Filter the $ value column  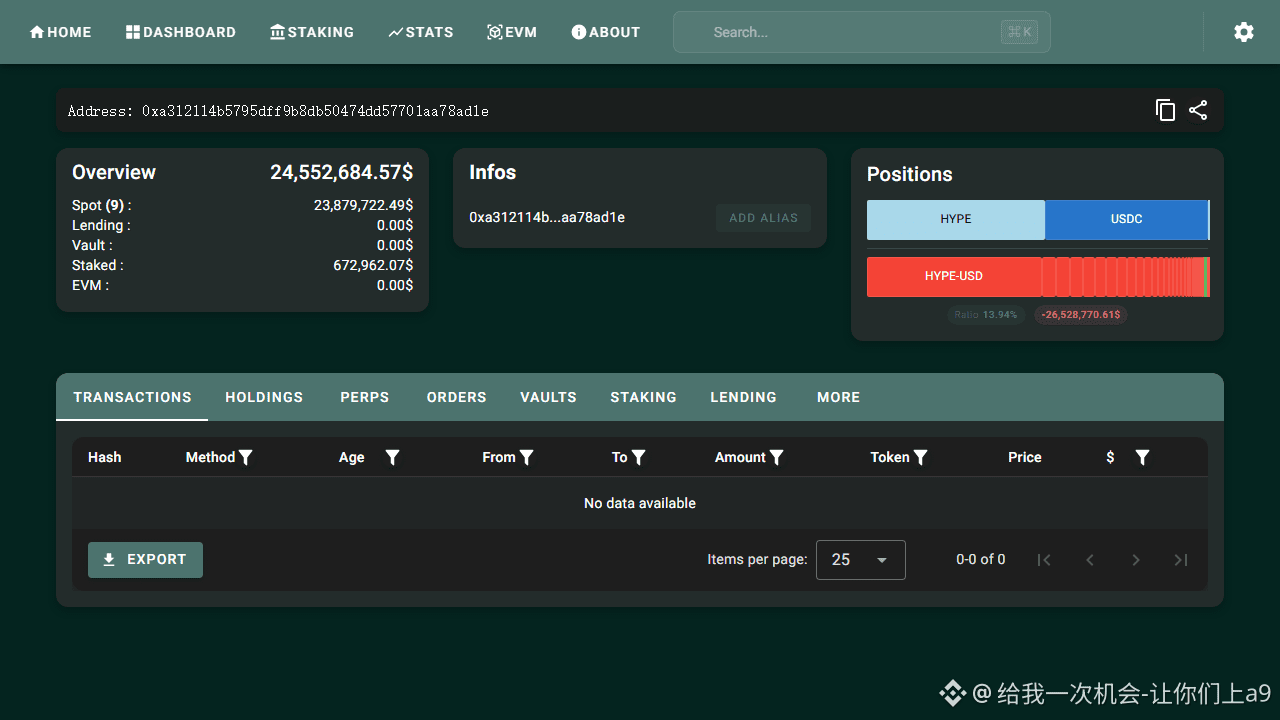pyautogui.click(x=1143, y=457)
